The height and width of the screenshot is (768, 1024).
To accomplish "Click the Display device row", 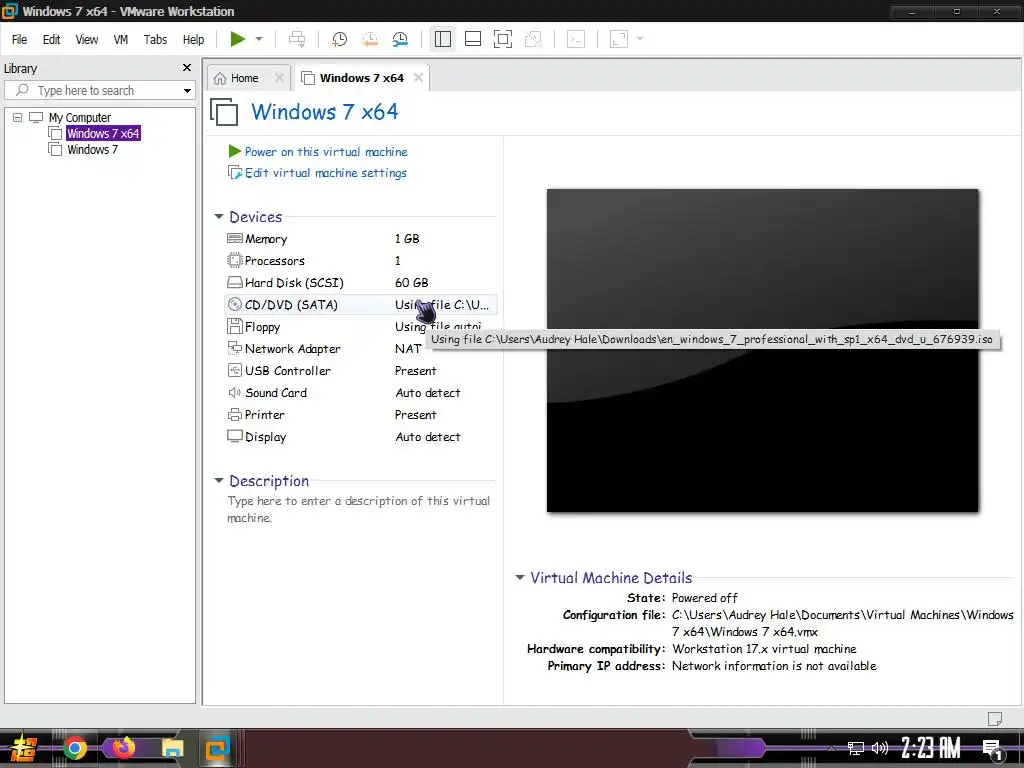I will pyautogui.click(x=360, y=437).
